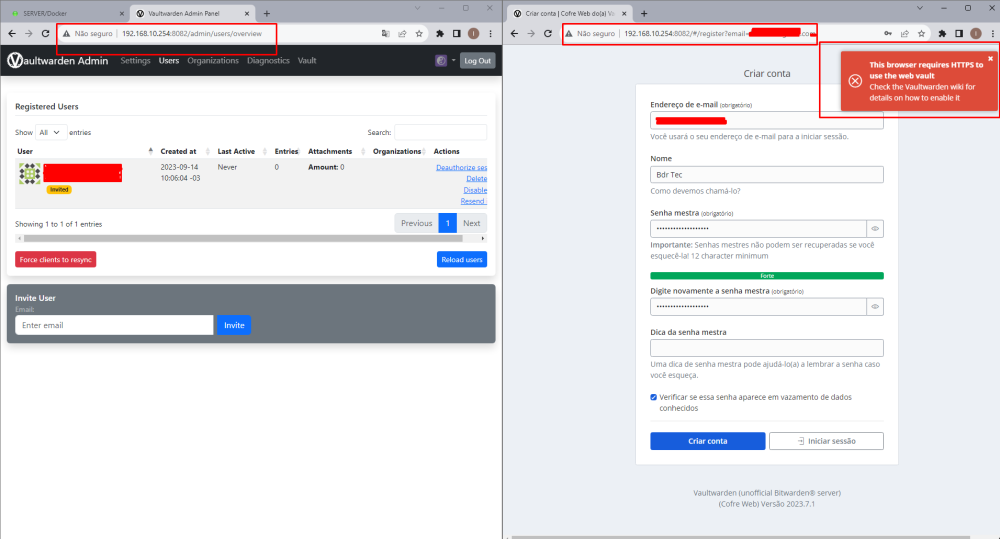Click users table horizontal scrollbar
The height and width of the screenshot is (539, 1000).
[242, 239]
